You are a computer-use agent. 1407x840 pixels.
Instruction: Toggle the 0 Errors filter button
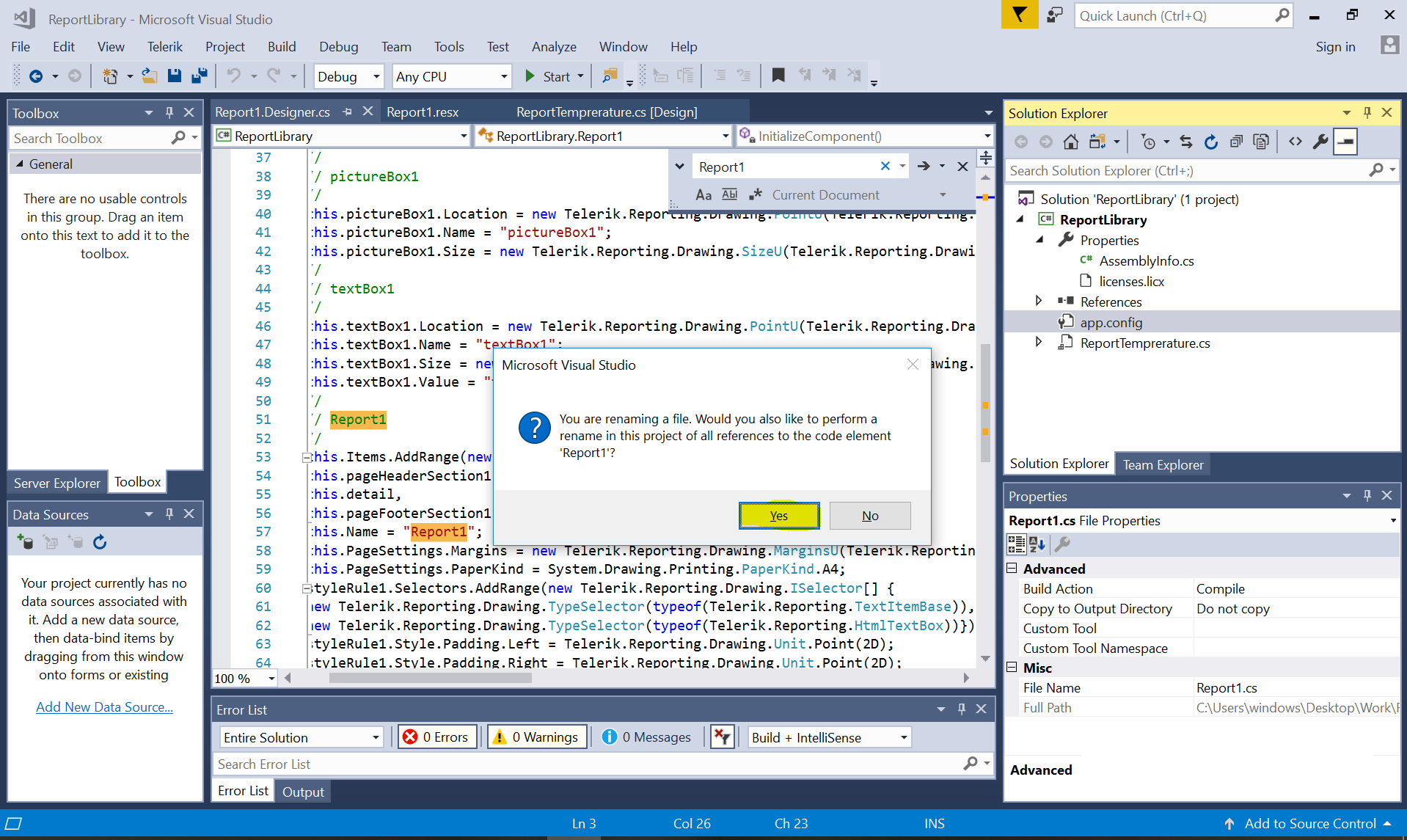pyautogui.click(x=438, y=737)
